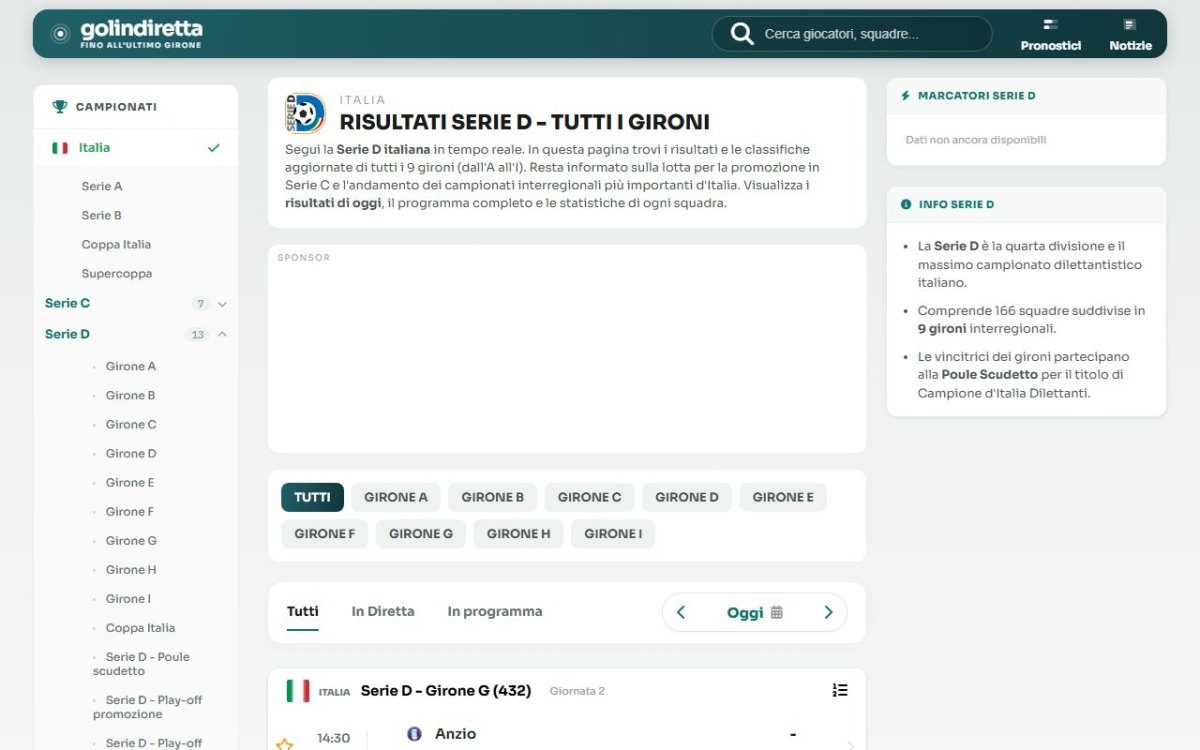This screenshot has width=1200, height=750.
Task: Open Serie D - Play-off promozione
Action: pyautogui.click(x=147, y=707)
